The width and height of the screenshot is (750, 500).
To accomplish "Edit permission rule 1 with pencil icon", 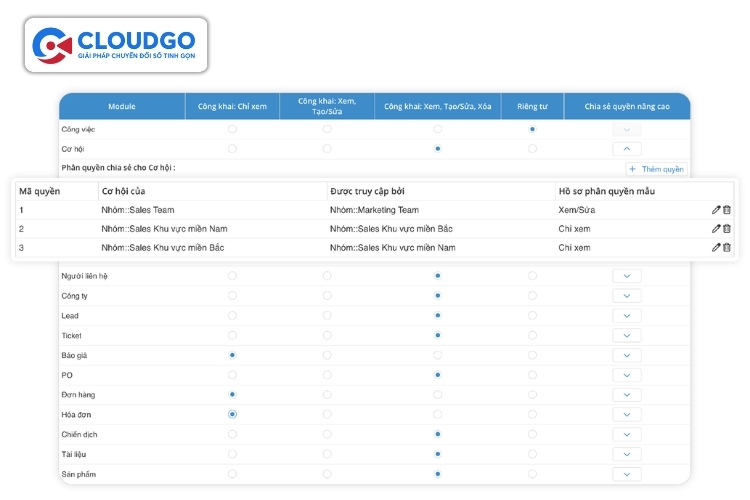I will point(716,210).
